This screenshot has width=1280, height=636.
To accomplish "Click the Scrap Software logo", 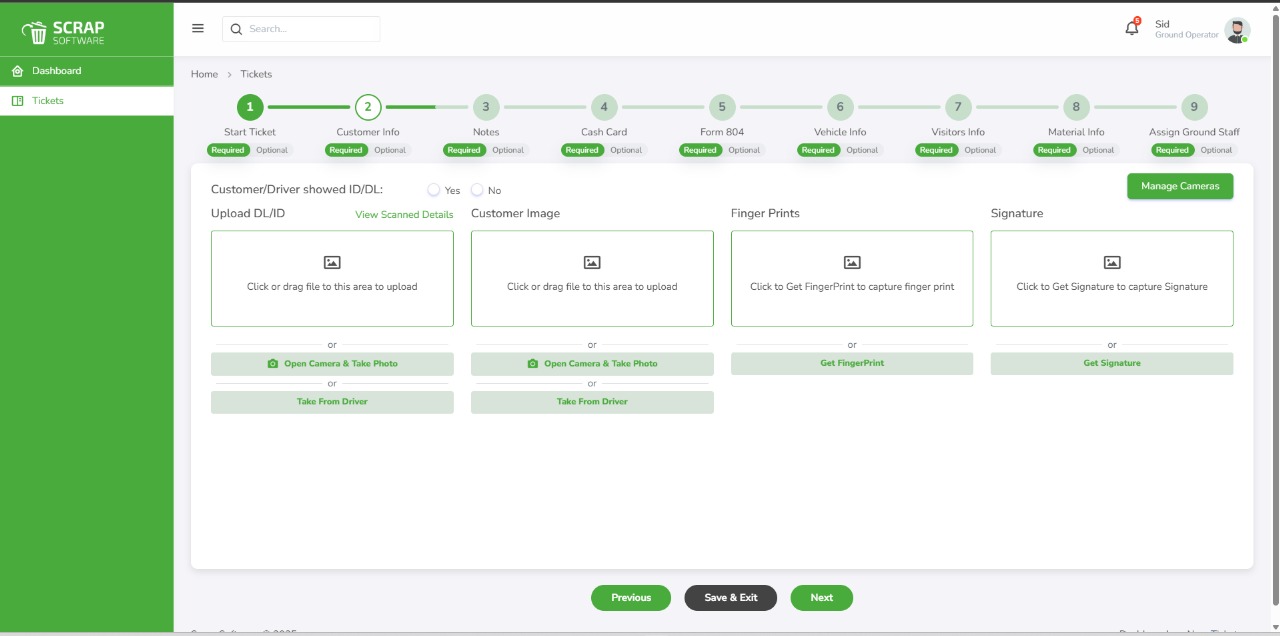I will click(x=63, y=33).
